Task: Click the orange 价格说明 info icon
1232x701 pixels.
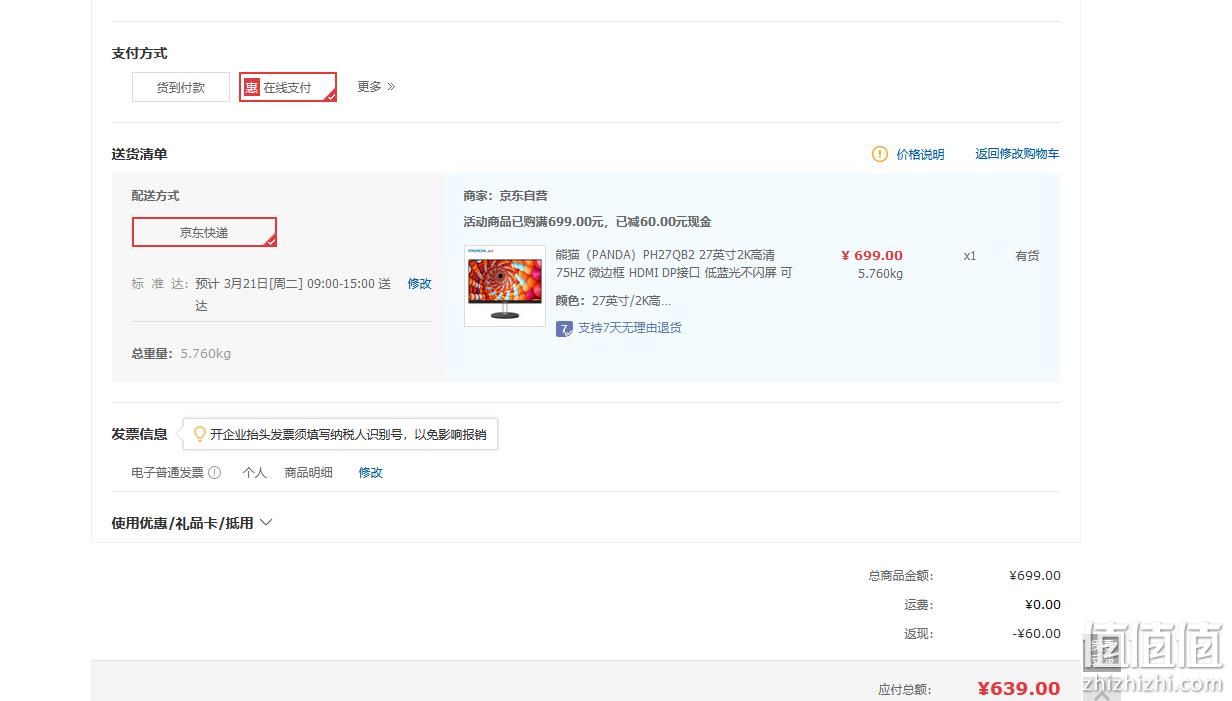Action: coord(880,154)
